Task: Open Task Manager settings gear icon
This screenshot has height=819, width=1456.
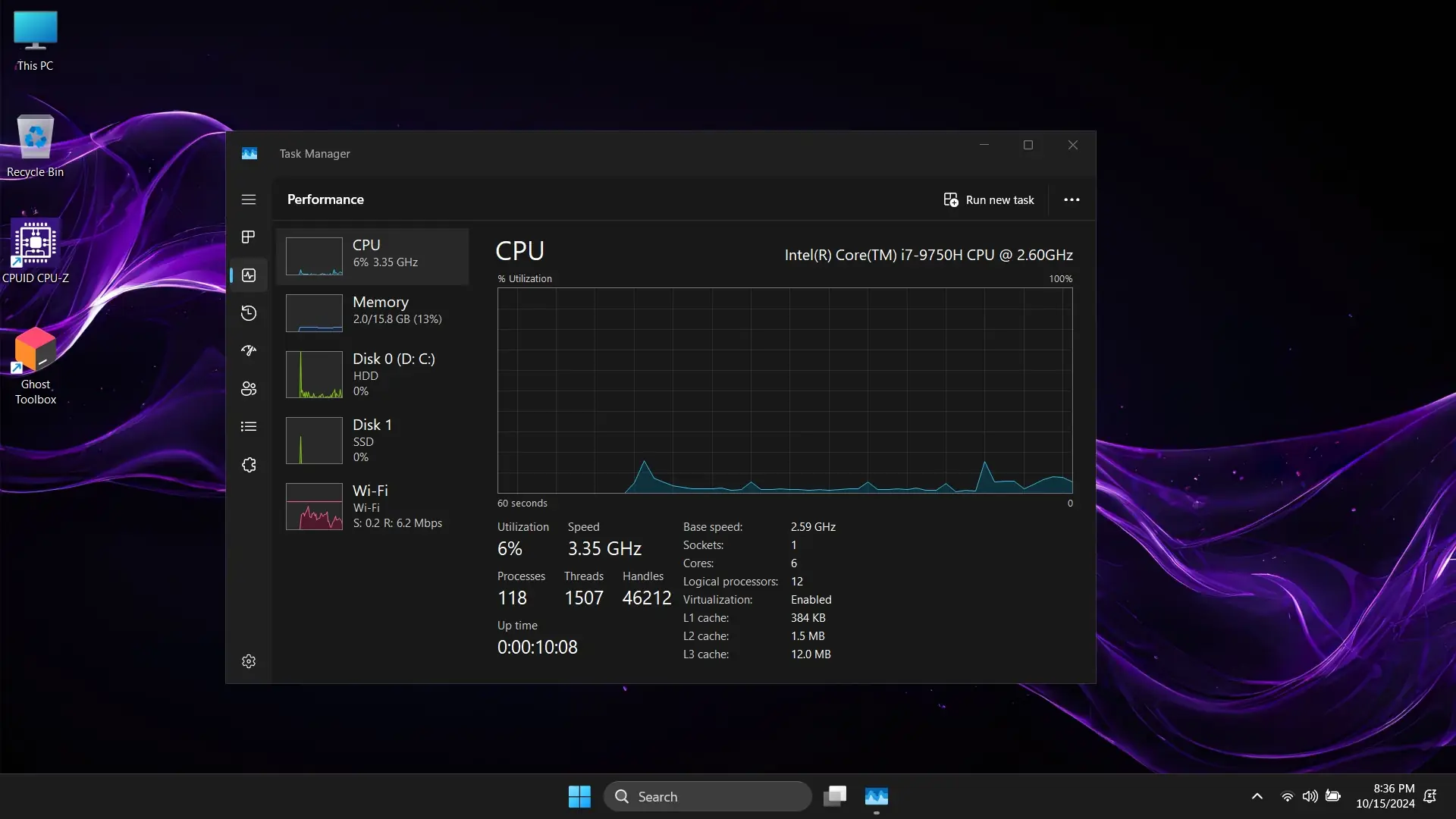Action: coord(249,661)
